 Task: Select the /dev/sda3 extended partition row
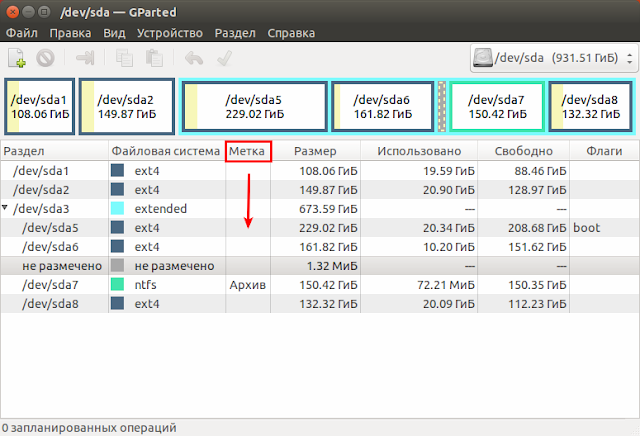coord(320,209)
